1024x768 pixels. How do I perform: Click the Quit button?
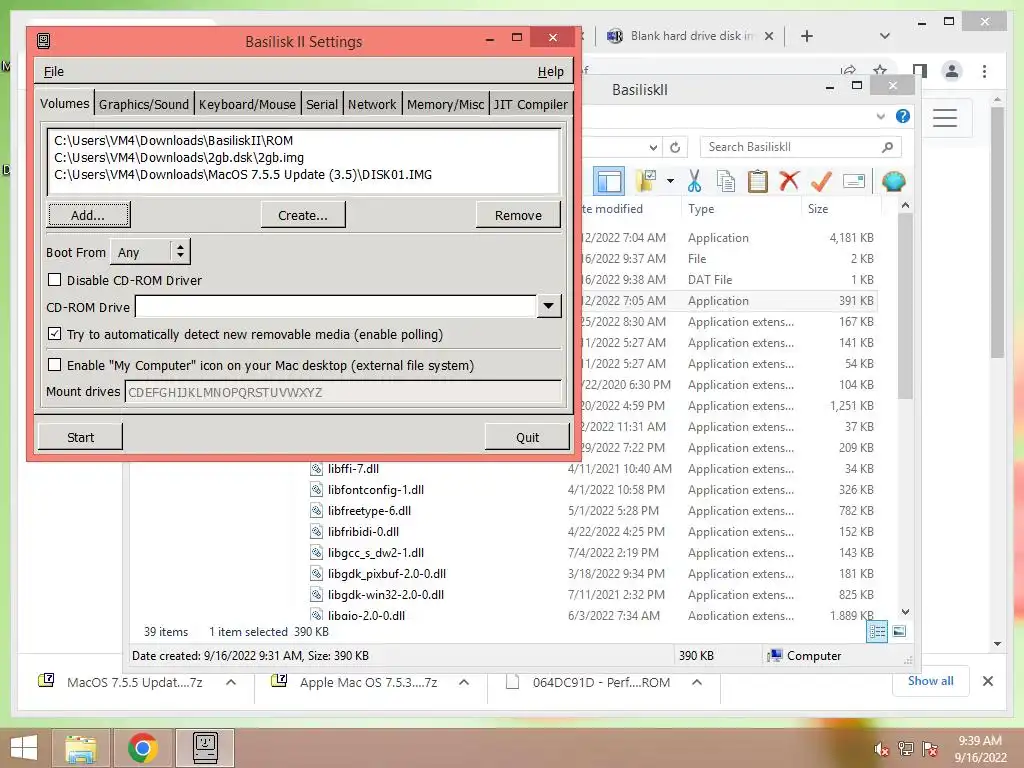(527, 437)
